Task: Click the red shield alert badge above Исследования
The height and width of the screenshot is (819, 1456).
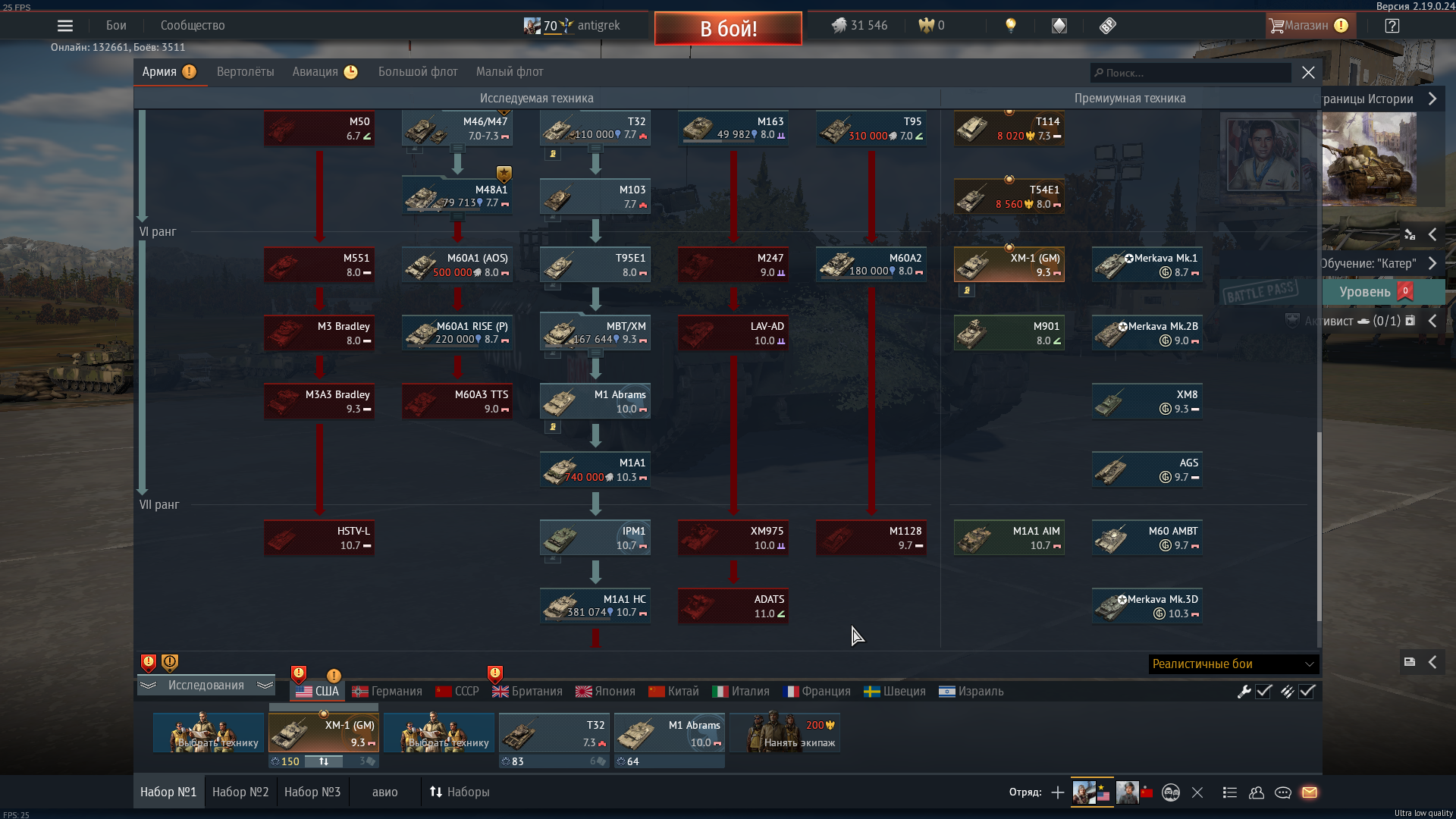Action: pyautogui.click(x=149, y=664)
